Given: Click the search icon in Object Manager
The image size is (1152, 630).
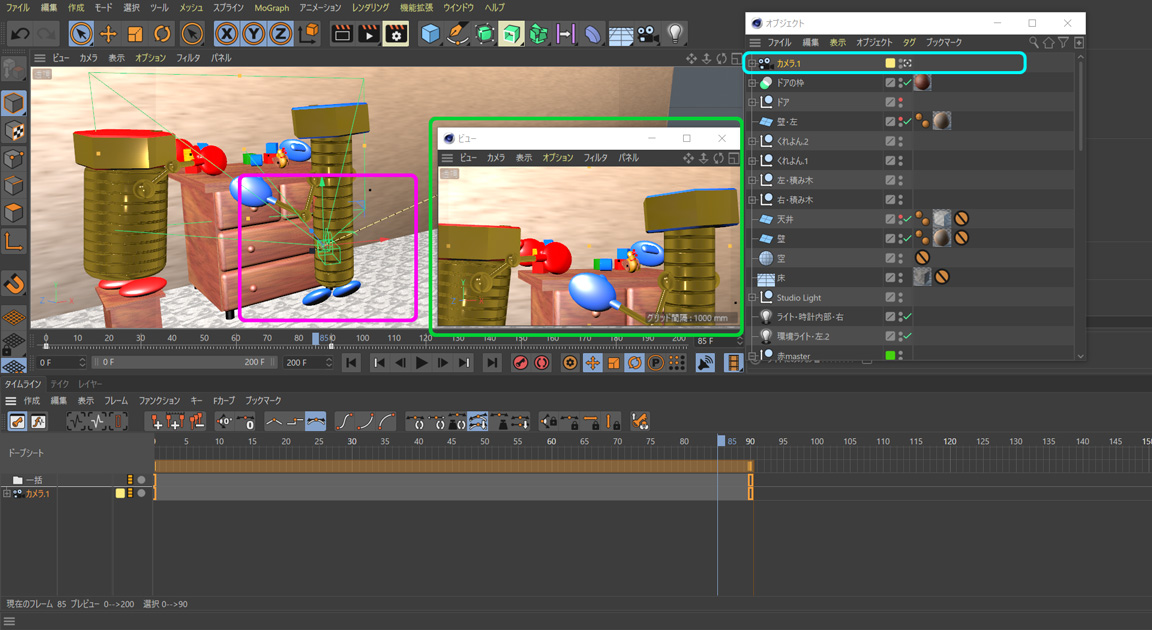Looking at the screenshot, I should [x=1034, y=43].
